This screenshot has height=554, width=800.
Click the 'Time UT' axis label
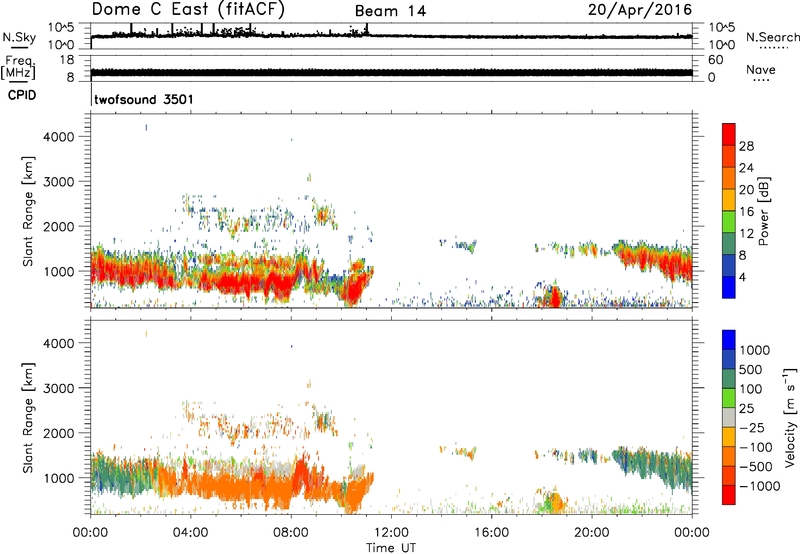391,548
